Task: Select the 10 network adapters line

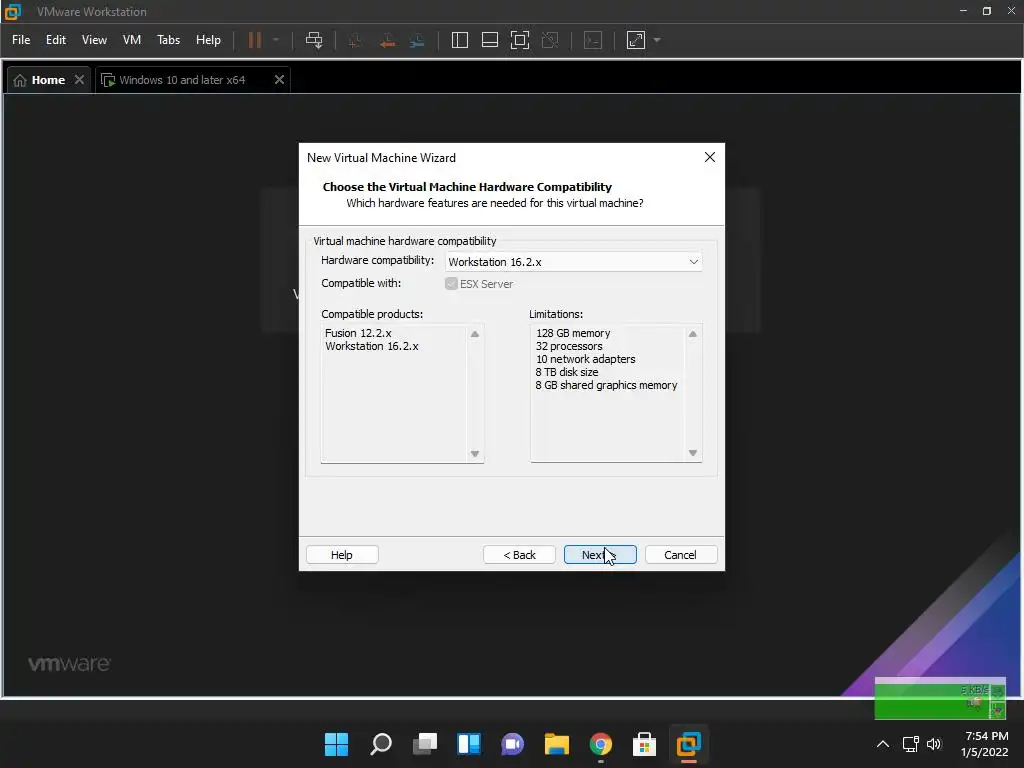Action: point(585,359)
